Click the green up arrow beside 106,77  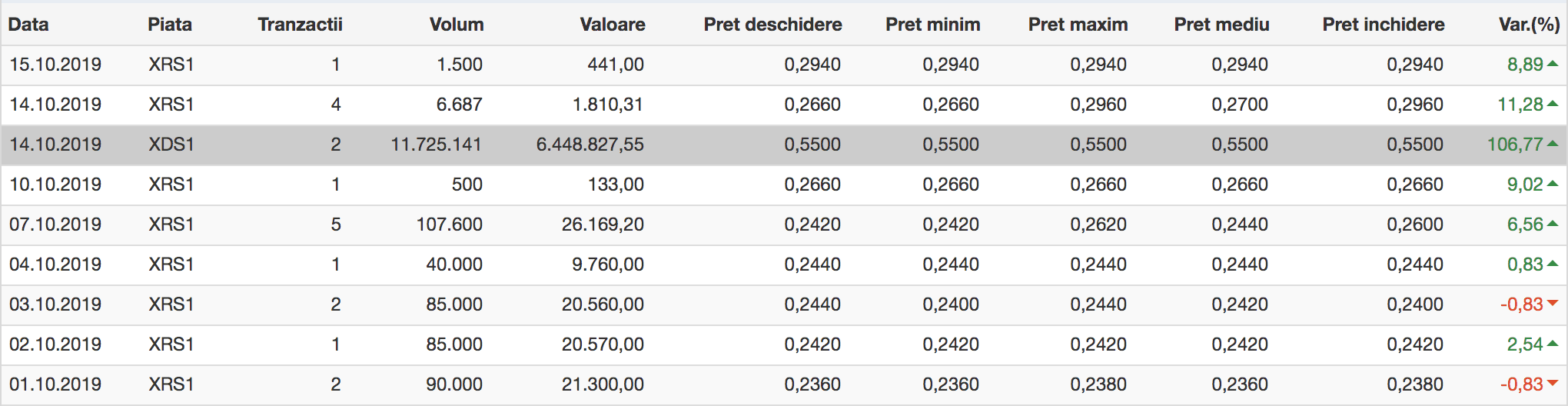coord(1553,144)
